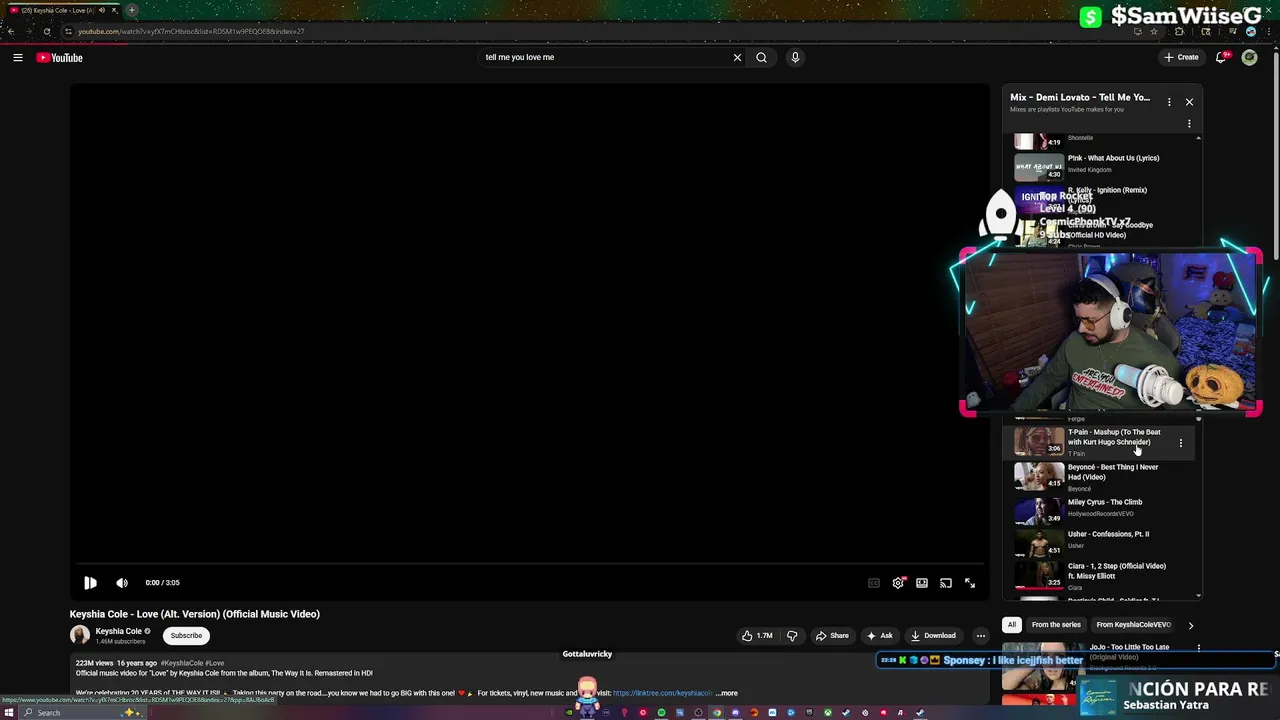Viewport: 1280px width, 720px height.
Task: Mute the Keyshia Cole tab audio
Action: [101, 10]
